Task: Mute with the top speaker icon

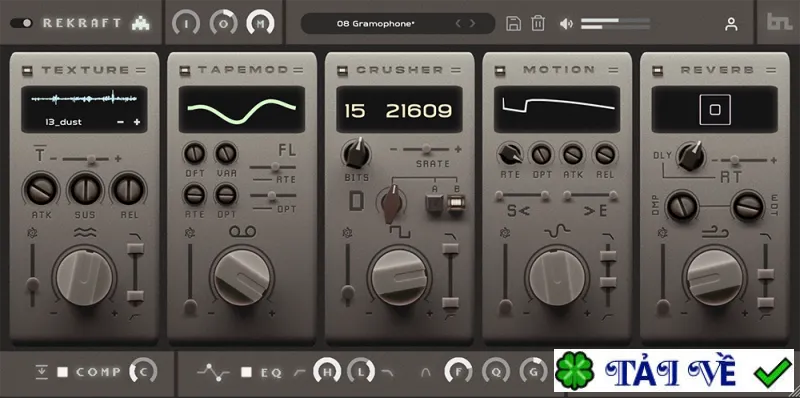Action: click(x=566, y=23)
